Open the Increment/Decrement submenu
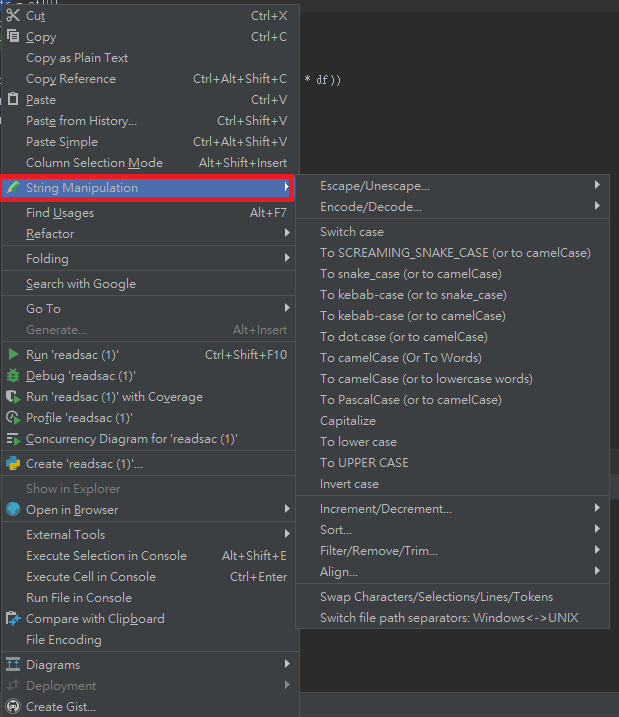The width and height of the screenshot is (619, 717). click(x=386, y=509)
